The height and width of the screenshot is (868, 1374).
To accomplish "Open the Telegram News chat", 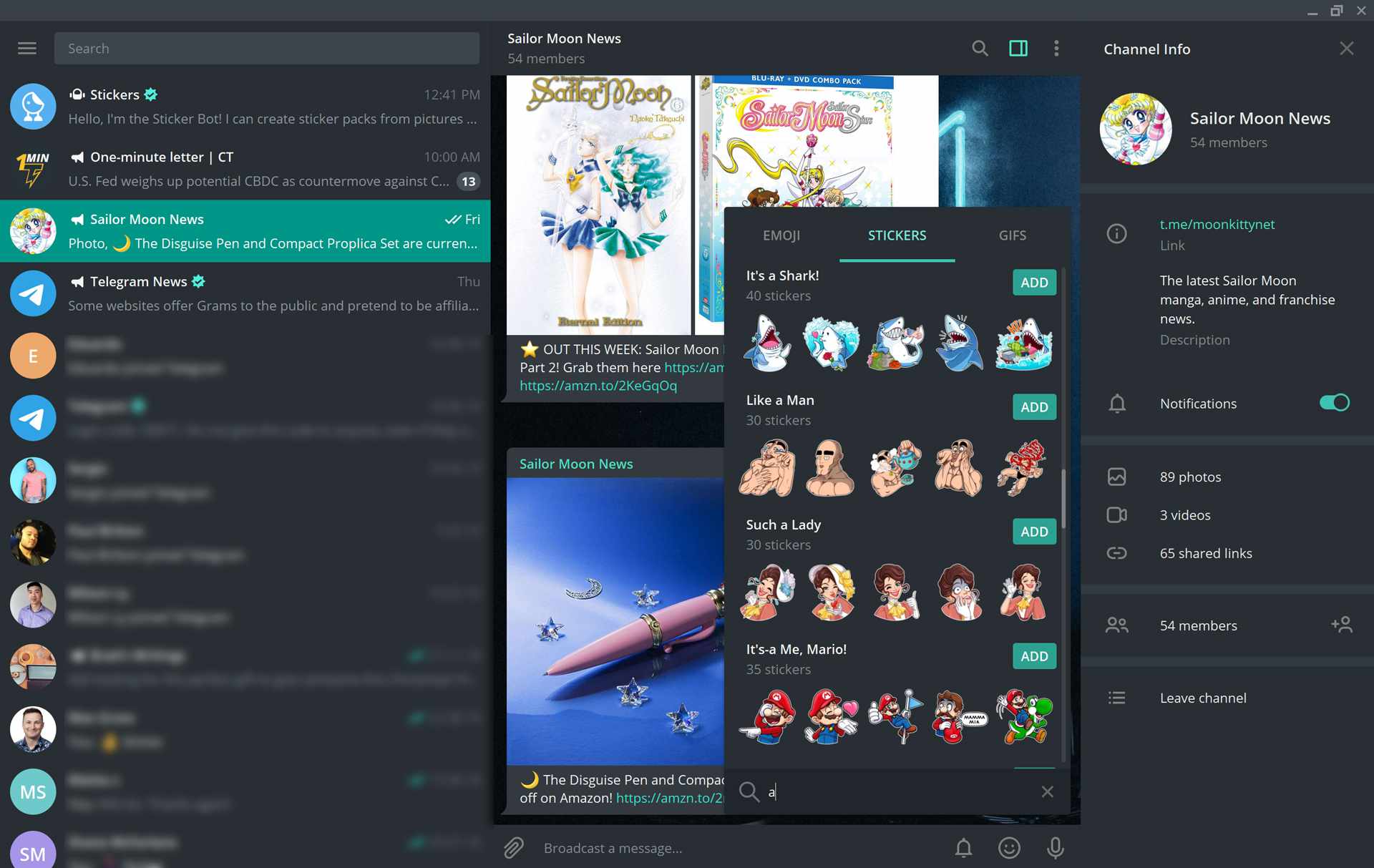I will pyautogui.click(x=245, y=293).
